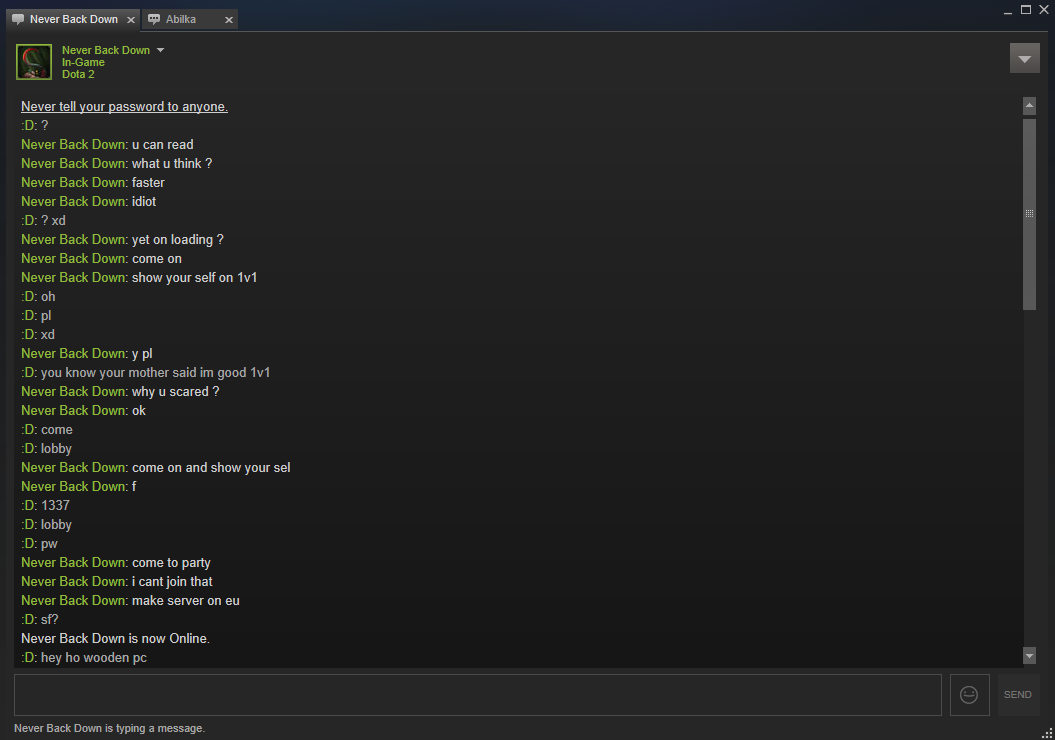
Task: Minimize the chat window
Action: click(x=1008, y=11)
